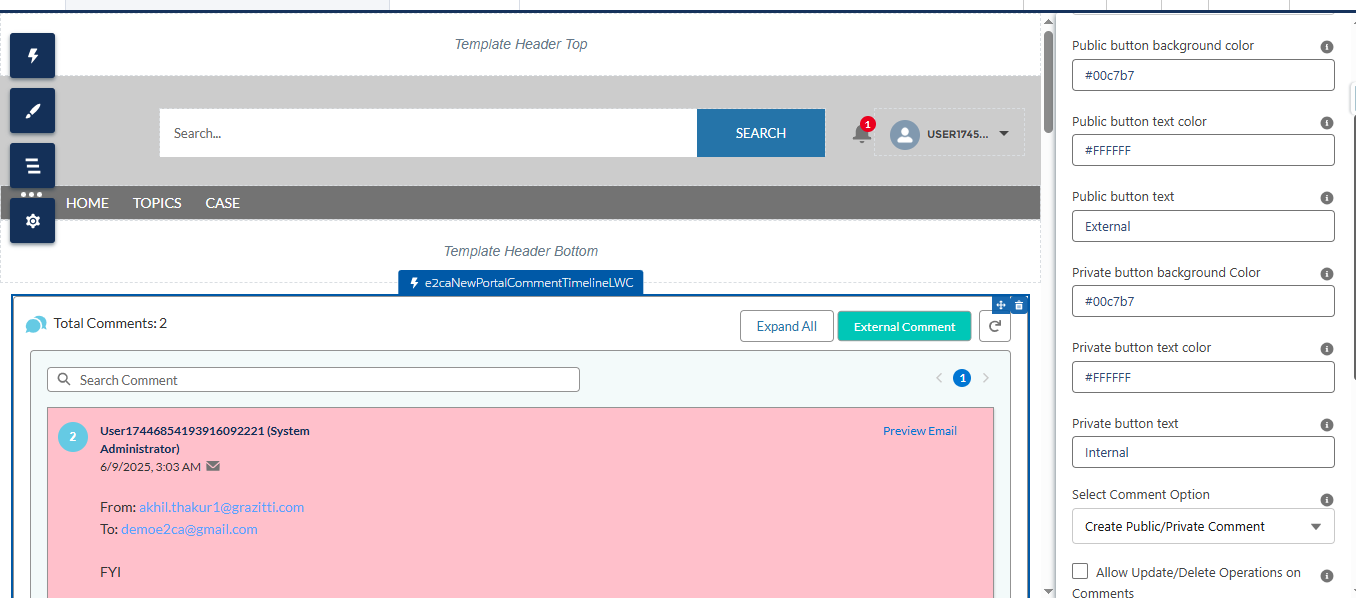Open the CASE navigation item
Image resolution: width=1356 pixels, height=598 pixels.
[222, 203]
